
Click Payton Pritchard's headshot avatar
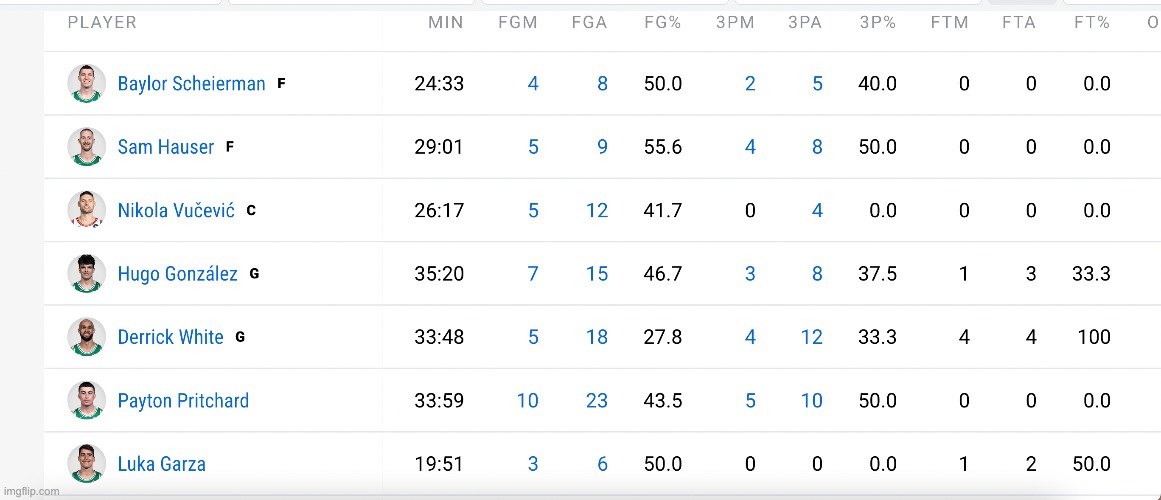(87, 400)
